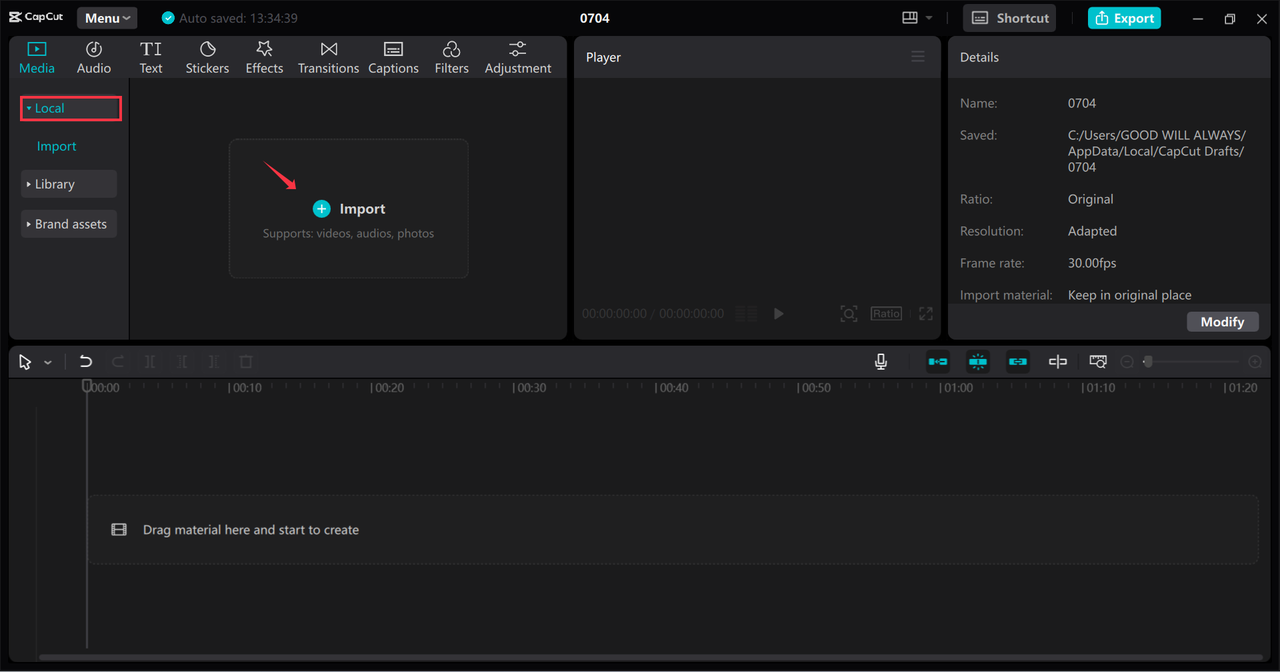This screenshot has width=1280, height=672.
Task: Open the Media tab
Action: 37,58
